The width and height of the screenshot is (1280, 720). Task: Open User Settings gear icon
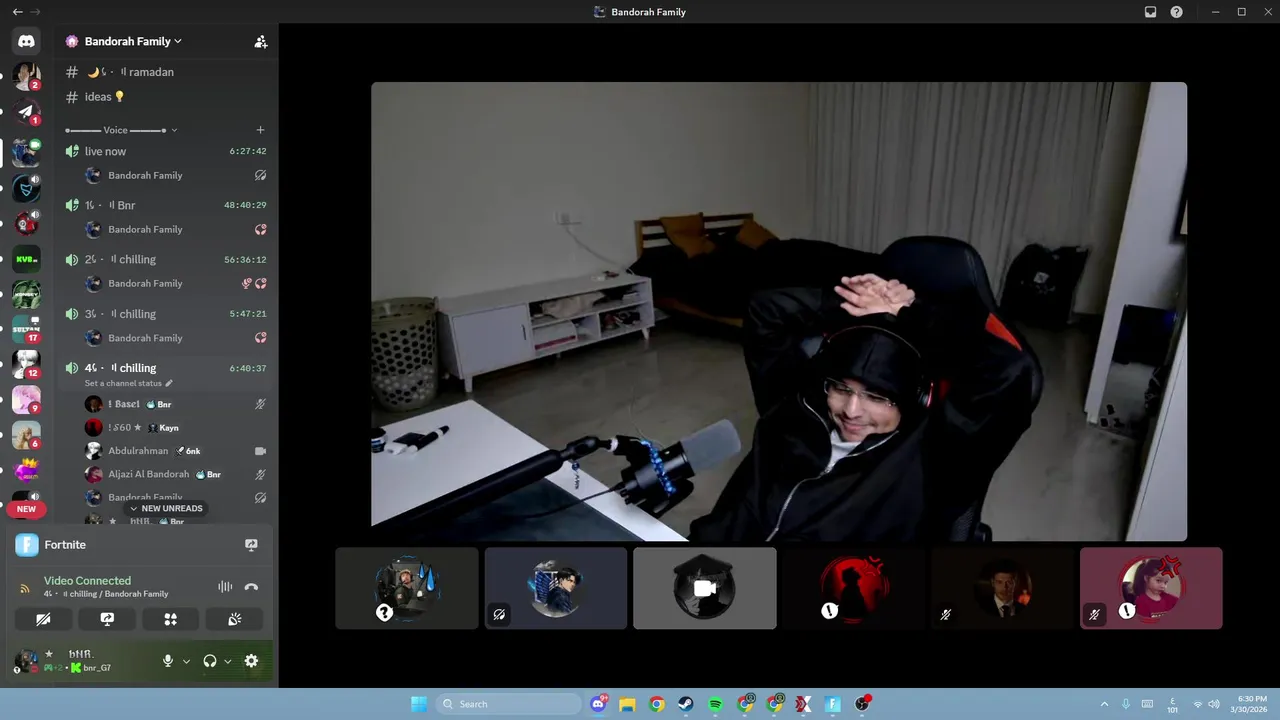pyautogui.click(x=251, y=661)
